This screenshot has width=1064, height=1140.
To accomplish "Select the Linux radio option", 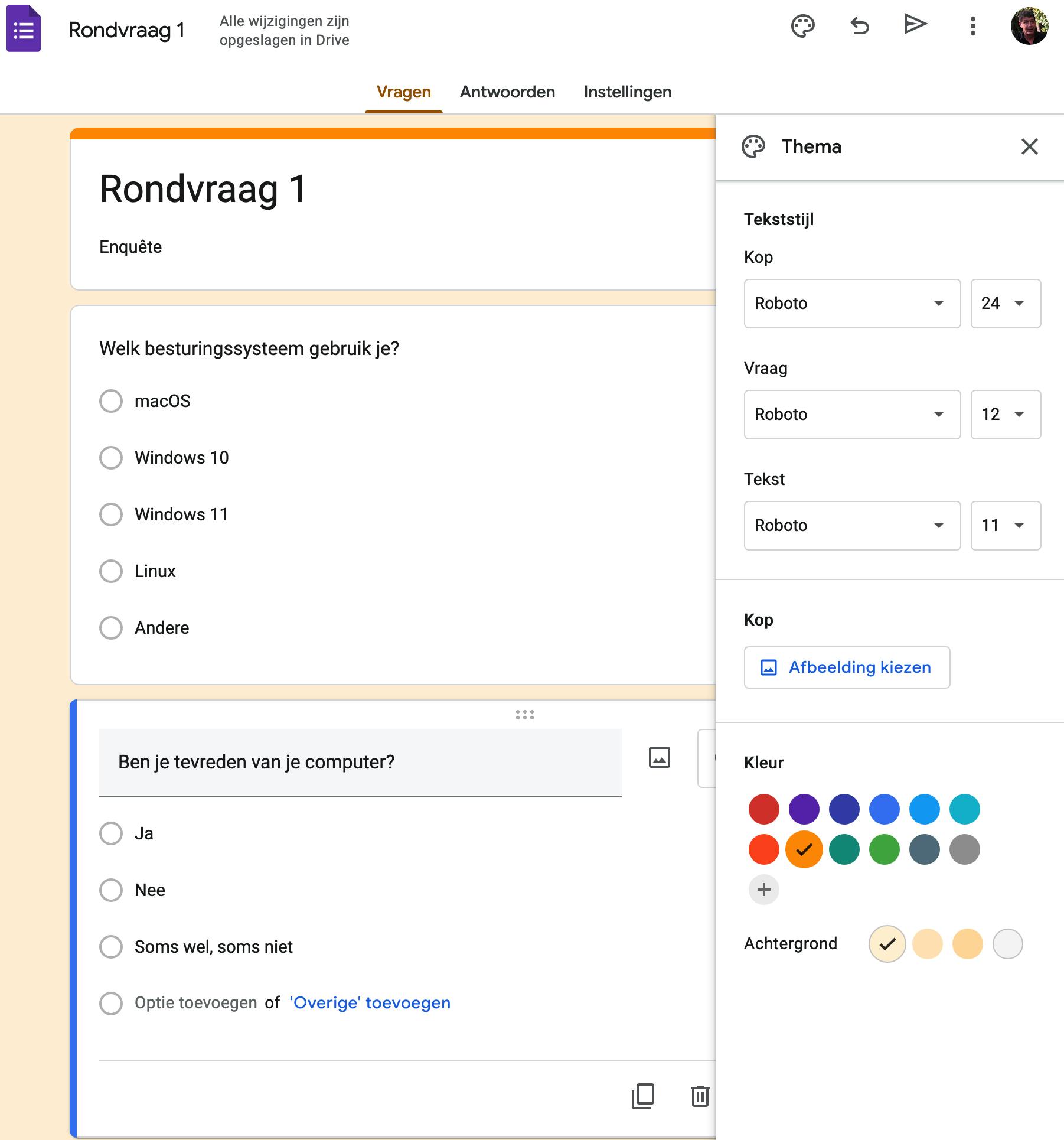I will tap(111, 571).
